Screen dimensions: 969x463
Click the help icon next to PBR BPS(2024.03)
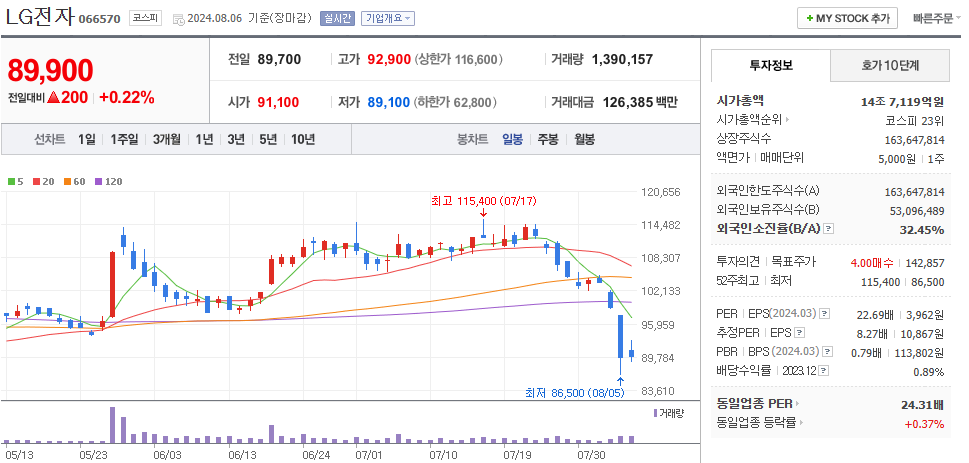(828, 352)
